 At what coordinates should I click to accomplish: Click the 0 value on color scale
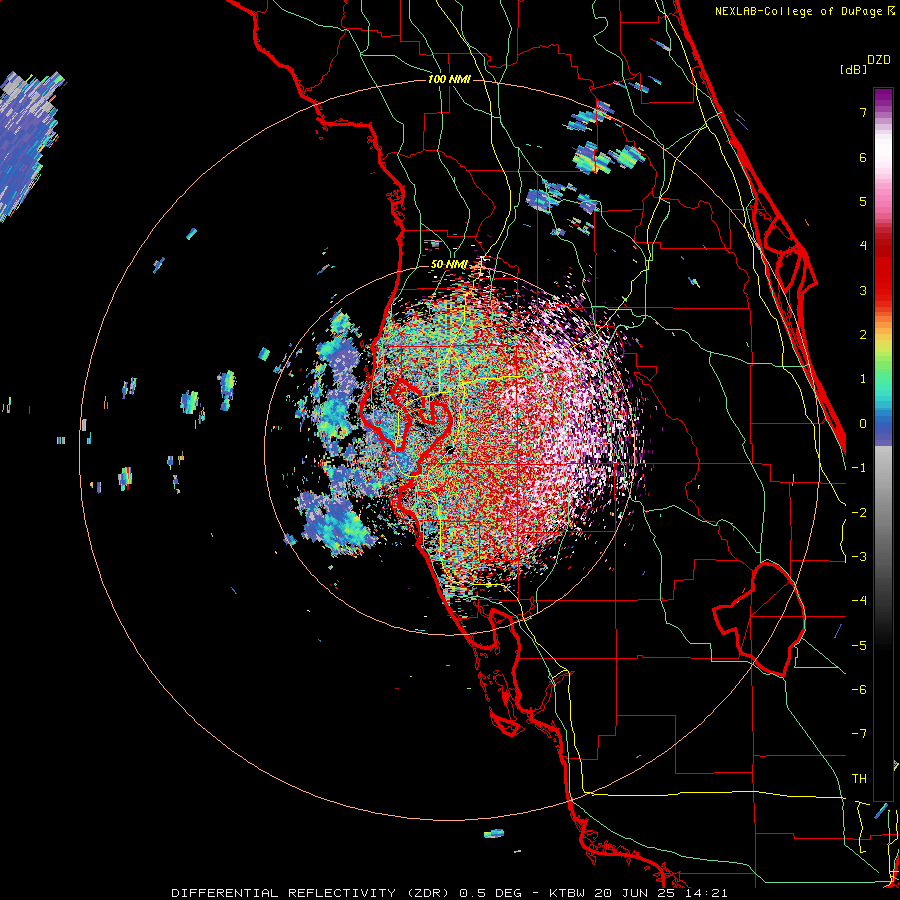tap(863, 424)
